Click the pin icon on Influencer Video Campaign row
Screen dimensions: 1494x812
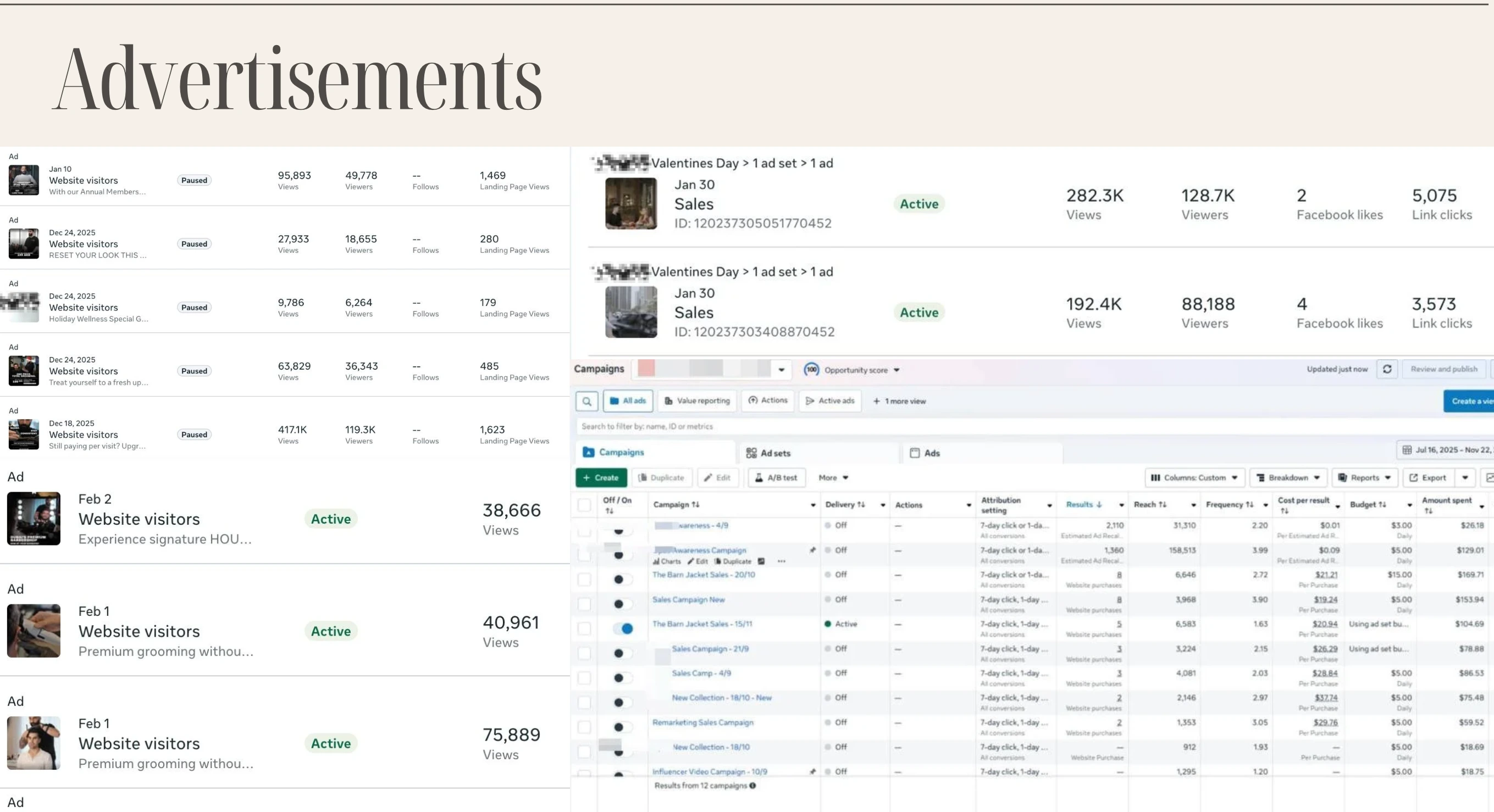(812, 771)
